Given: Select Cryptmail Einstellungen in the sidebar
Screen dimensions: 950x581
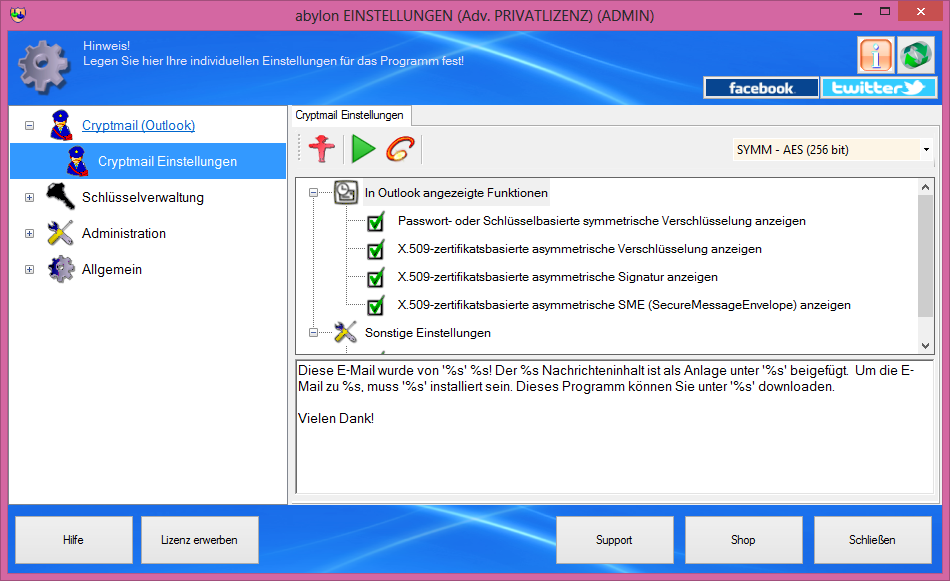Looking at the screenshot, I should 148,161.
